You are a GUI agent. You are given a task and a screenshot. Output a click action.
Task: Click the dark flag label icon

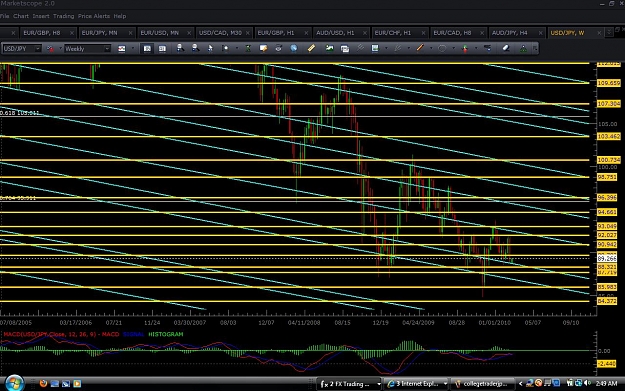click(487, 48)
